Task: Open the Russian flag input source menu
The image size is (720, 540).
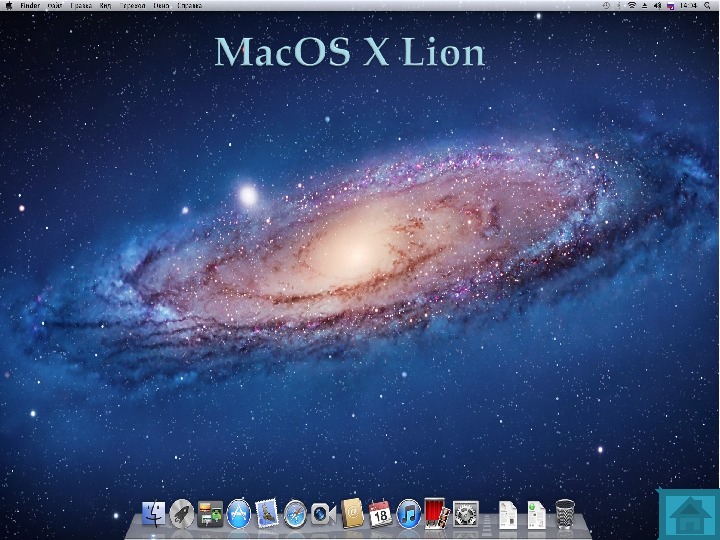Action: 670,6
